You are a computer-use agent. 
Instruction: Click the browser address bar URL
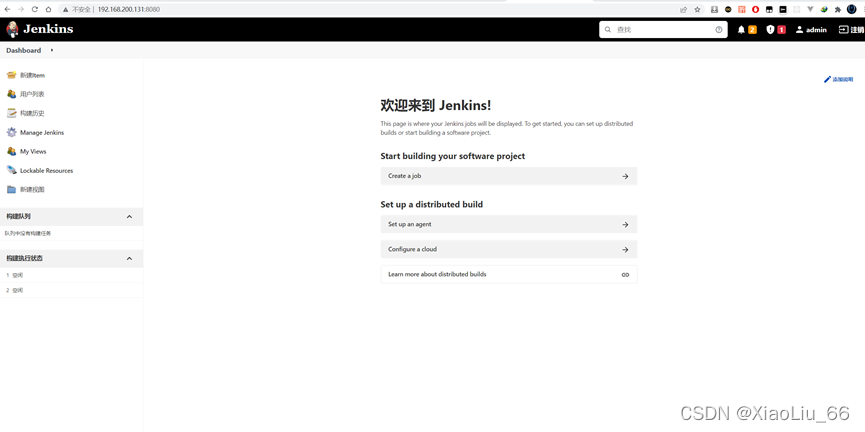[x=129, y=9]
